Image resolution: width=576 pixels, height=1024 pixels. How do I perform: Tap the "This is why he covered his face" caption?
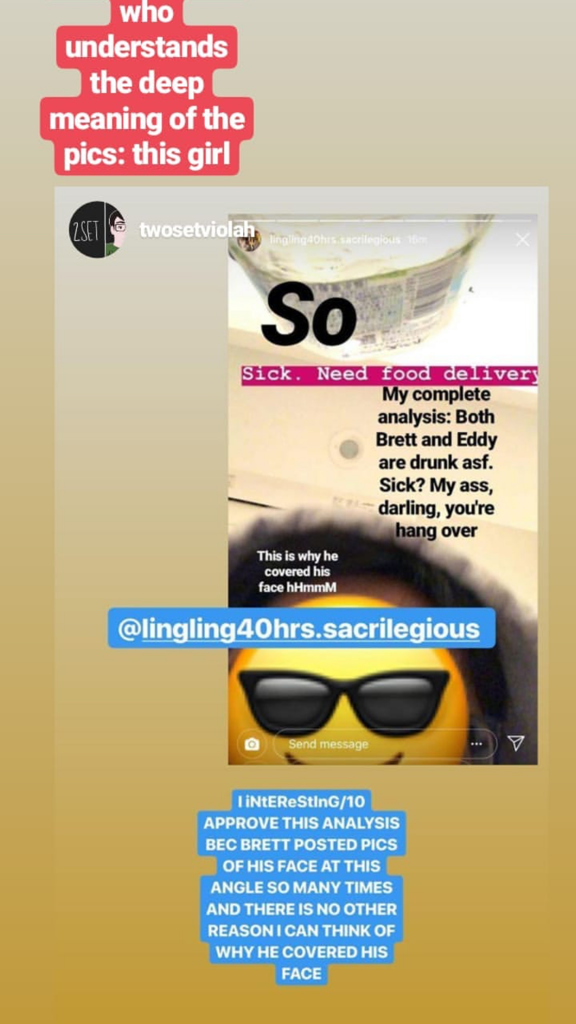coord(297,572)
